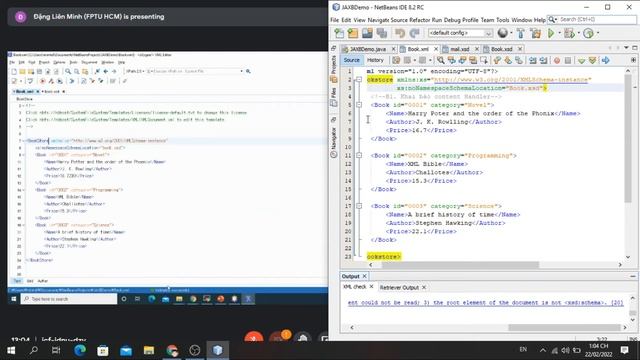Run project with green play icon
The image size is (640, 360).
551,33
